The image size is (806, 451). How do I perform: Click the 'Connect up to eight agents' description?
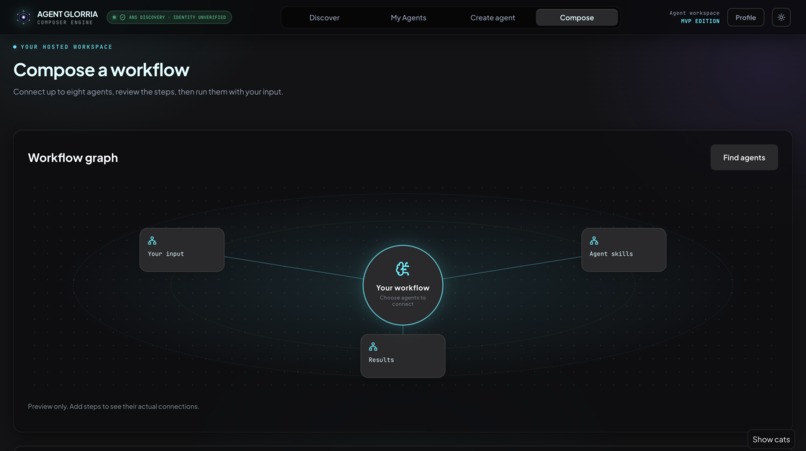(x=148, y=92)
